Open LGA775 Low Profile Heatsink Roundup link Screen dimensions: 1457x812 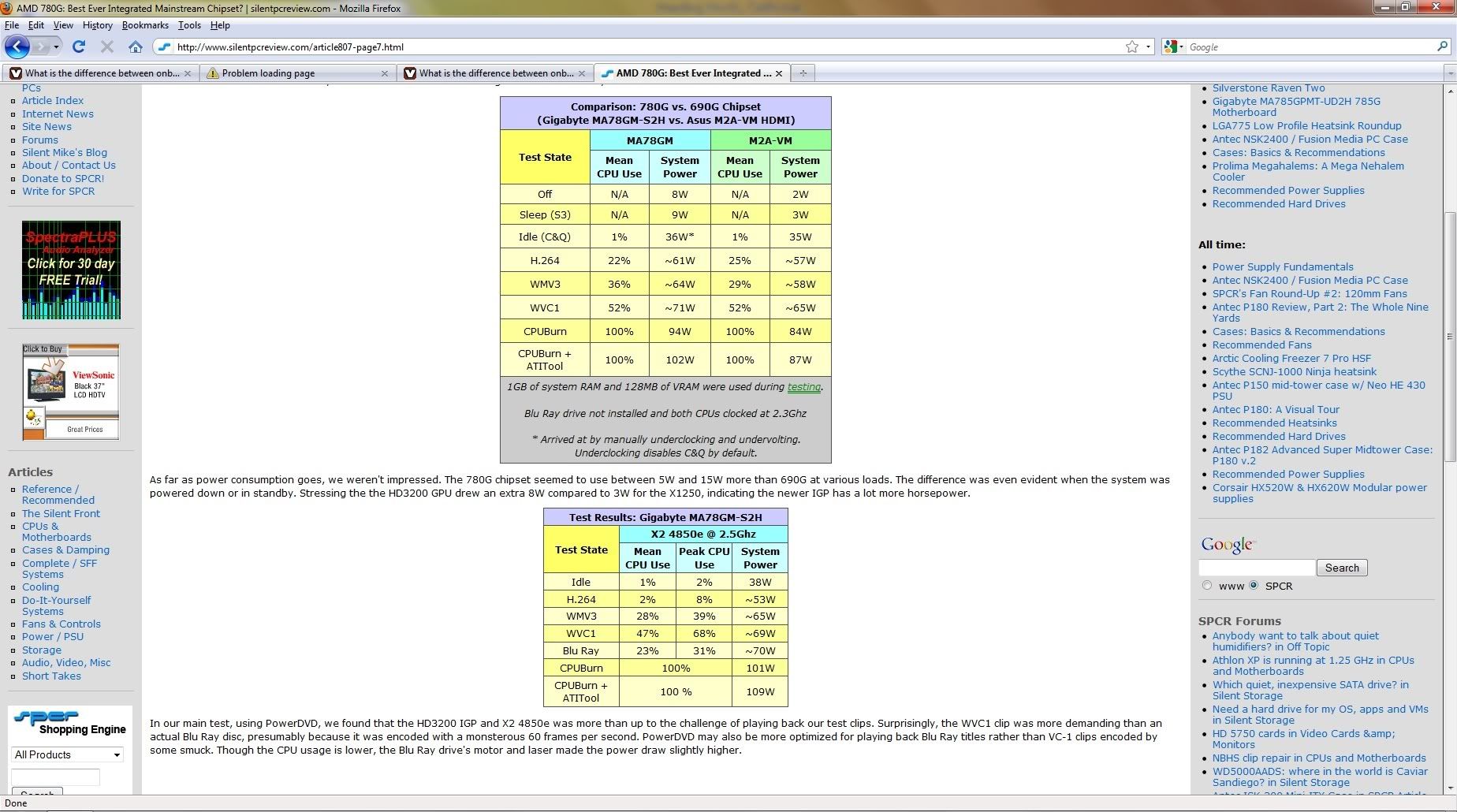pyautogui.click(x=1307, y=126)
